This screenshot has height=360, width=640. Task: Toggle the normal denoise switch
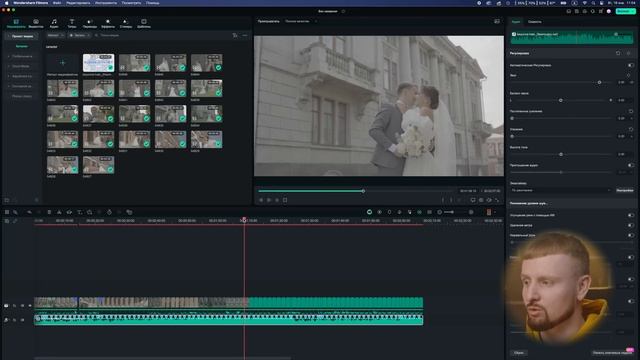631,236
